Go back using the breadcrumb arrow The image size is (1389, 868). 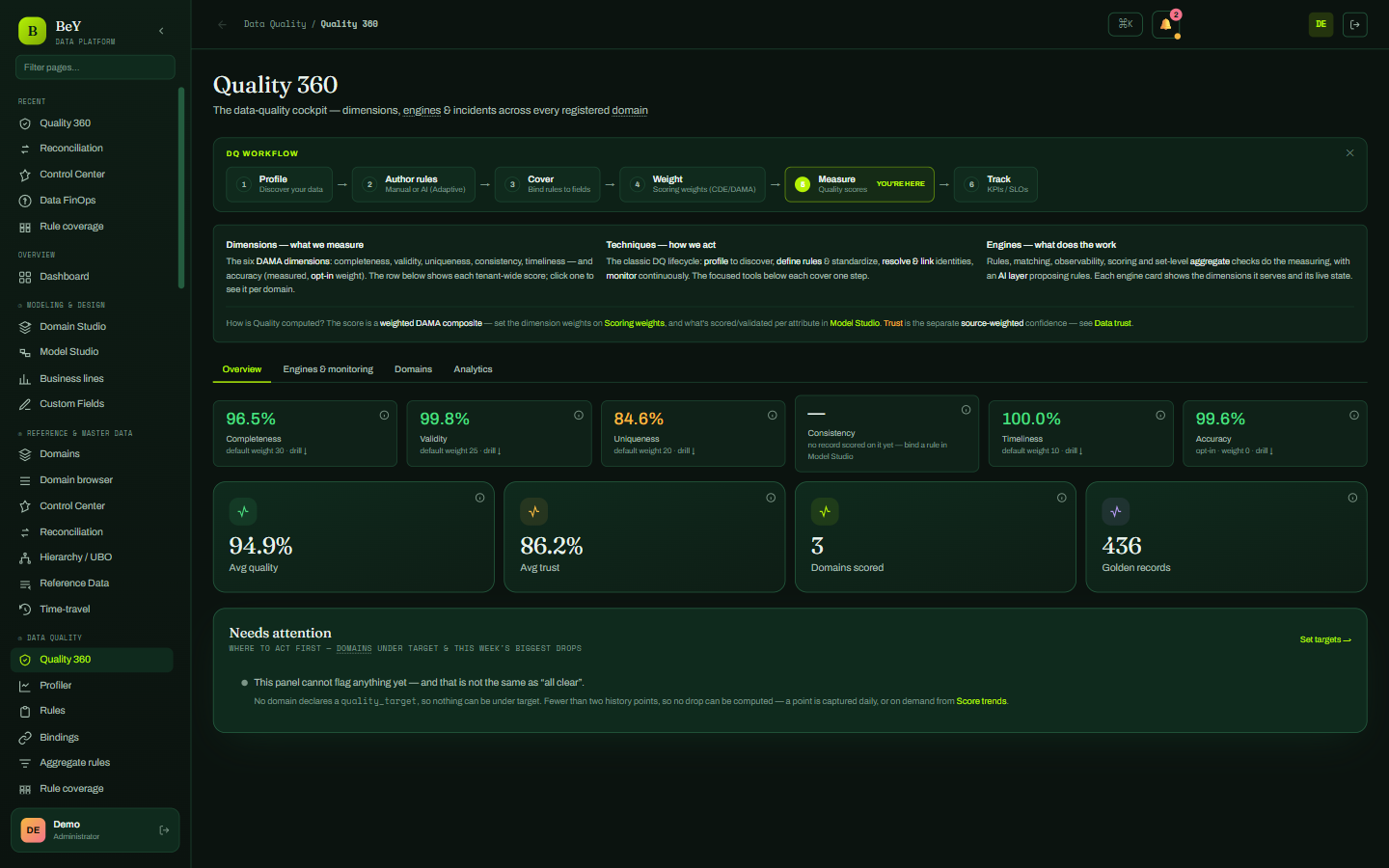[223, 24]
